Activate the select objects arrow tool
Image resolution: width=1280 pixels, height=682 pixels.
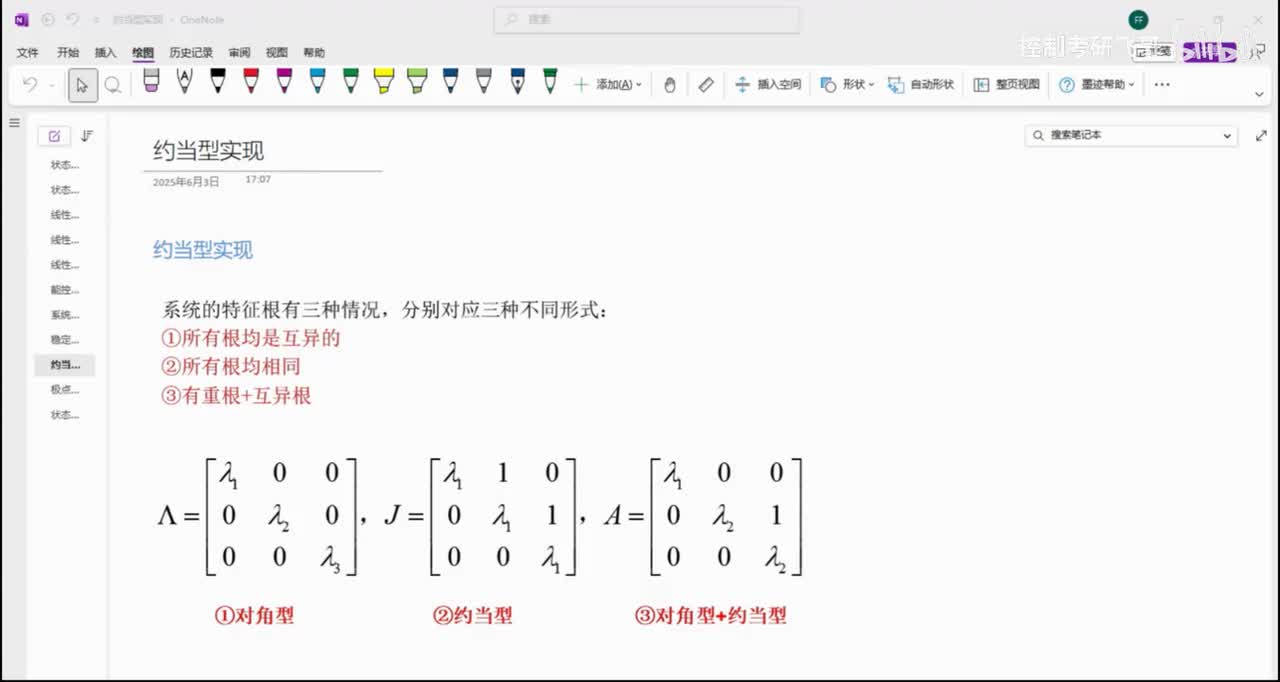[x=82, y=85]
